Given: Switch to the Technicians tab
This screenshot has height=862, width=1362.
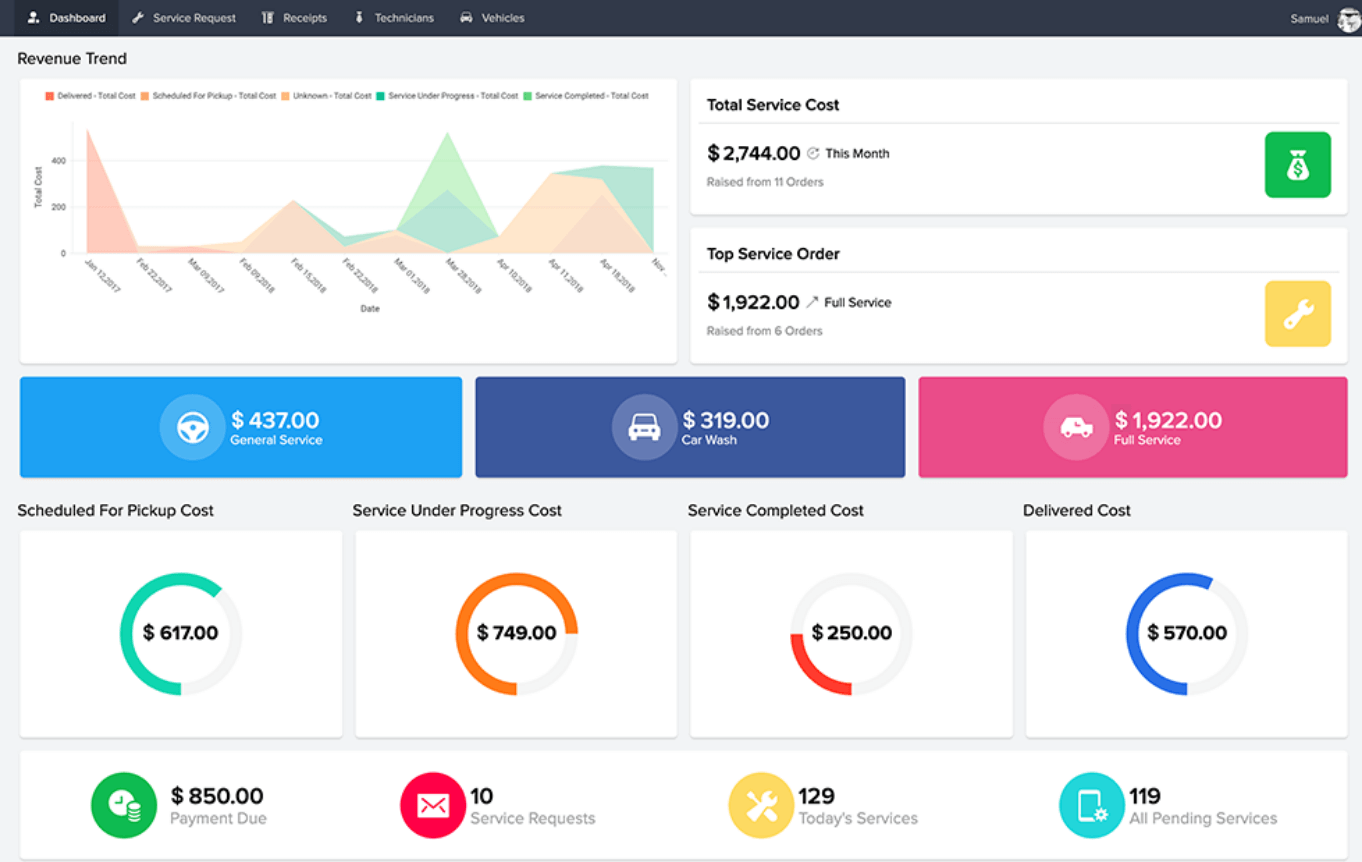Looking at the screenshot, I should (x=397, y=18).
